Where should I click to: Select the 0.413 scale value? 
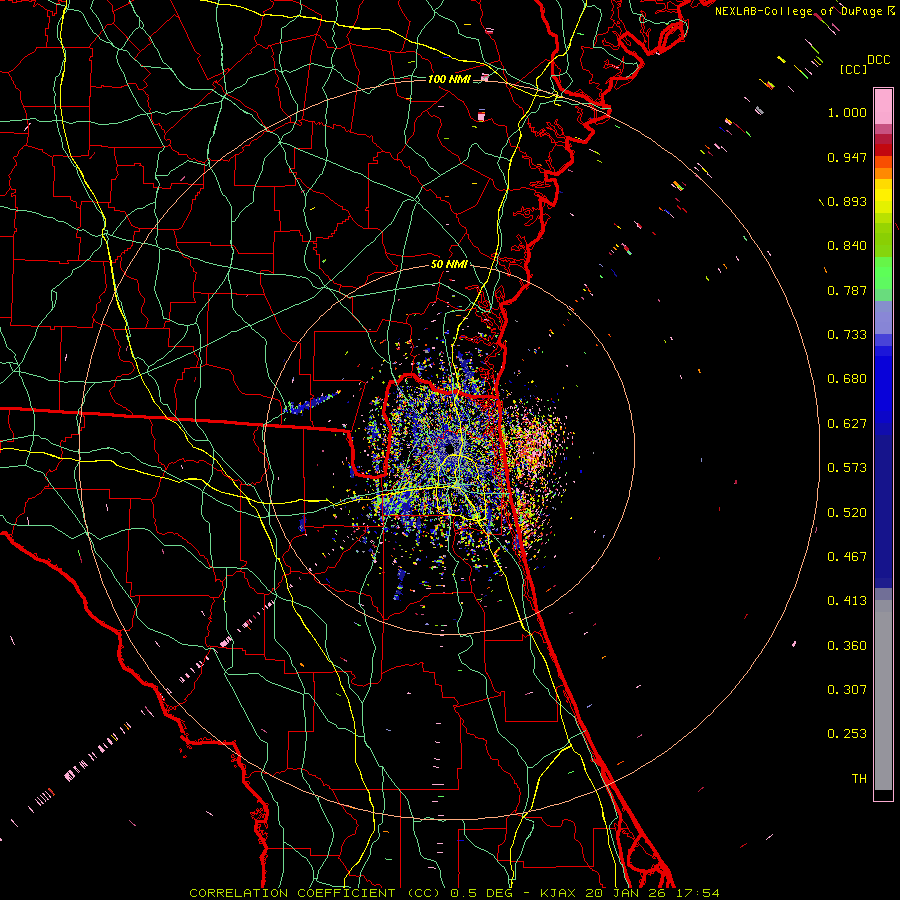click(847, 601)
